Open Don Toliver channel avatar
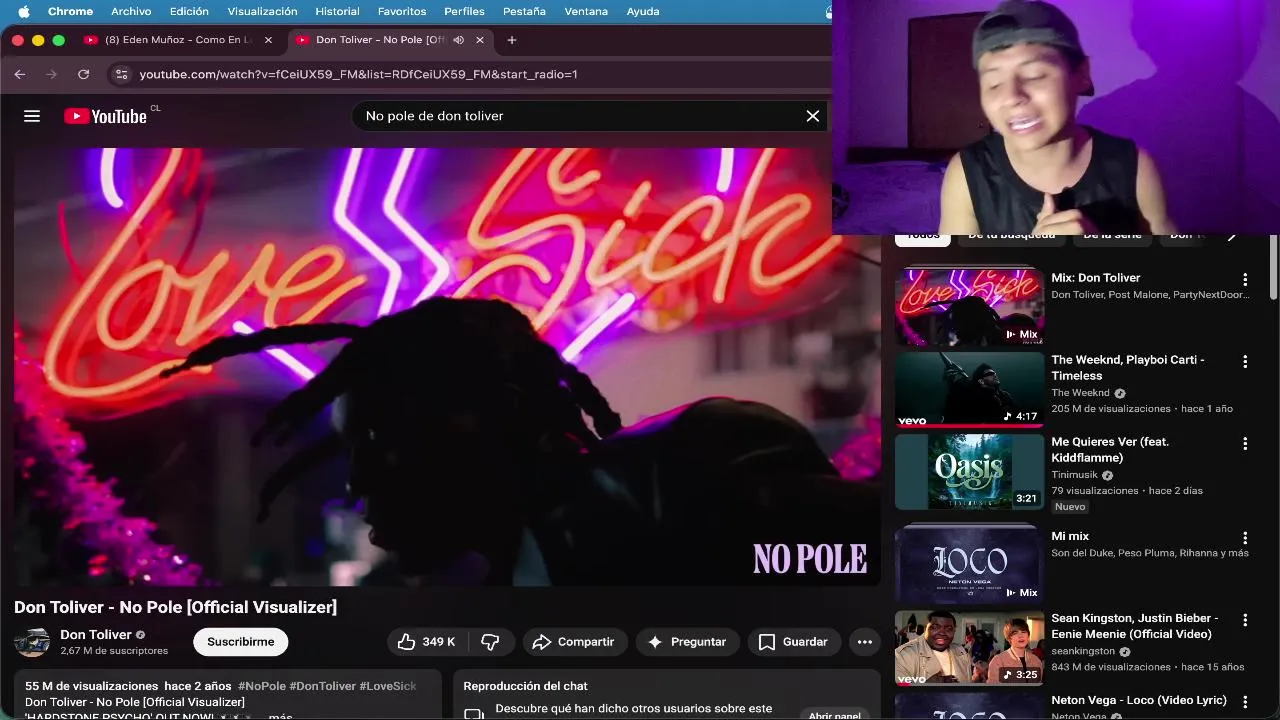Image resolution: width=1280 pixels, height=720 pixels. 32,642
